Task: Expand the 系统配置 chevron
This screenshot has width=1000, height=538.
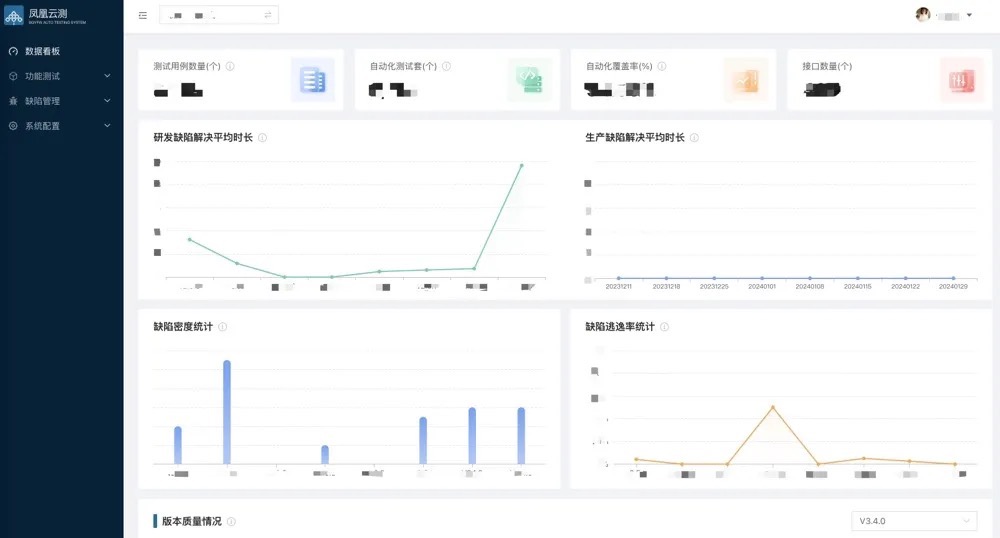Action: pos(107,126)
